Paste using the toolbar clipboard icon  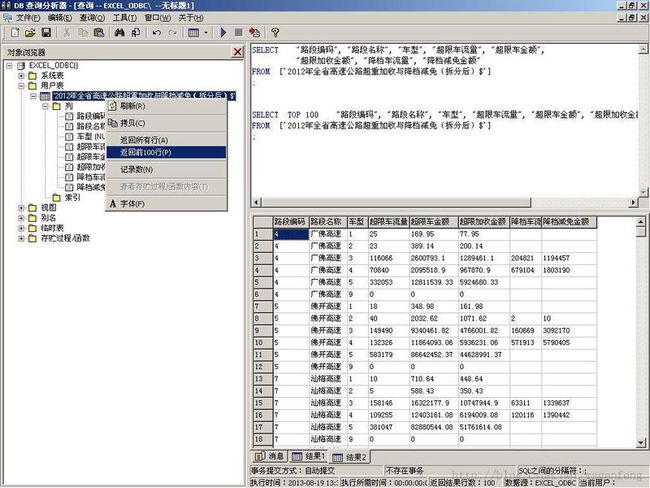pyautogui.click(x=99, y=32)
